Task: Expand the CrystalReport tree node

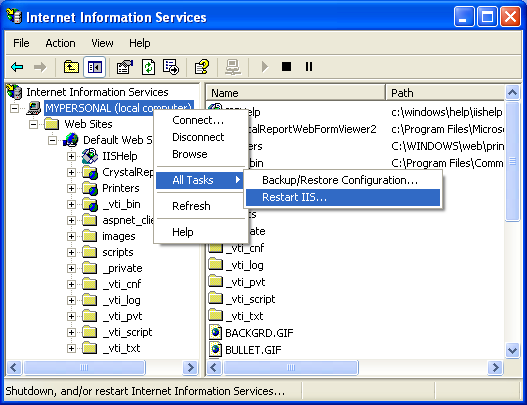Action: pyautogui.click(x=71, y=172)
